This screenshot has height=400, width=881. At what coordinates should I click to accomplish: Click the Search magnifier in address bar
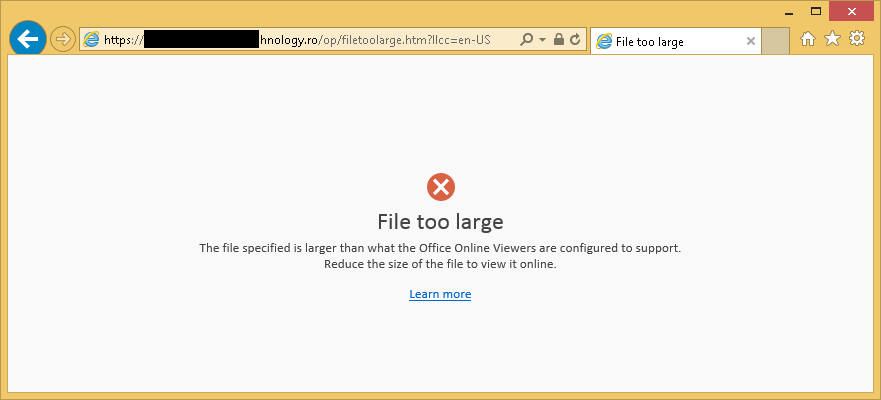(526, 39)
